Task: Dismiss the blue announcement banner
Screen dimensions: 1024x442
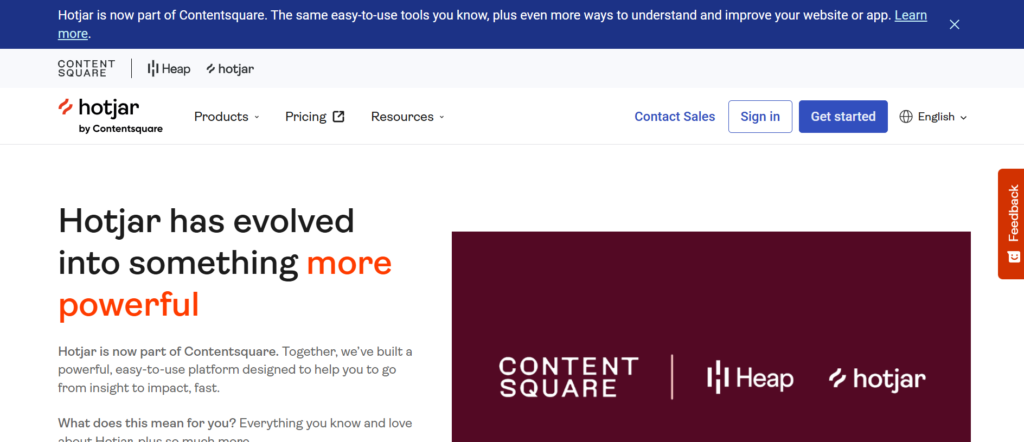Action: [954, 25]
